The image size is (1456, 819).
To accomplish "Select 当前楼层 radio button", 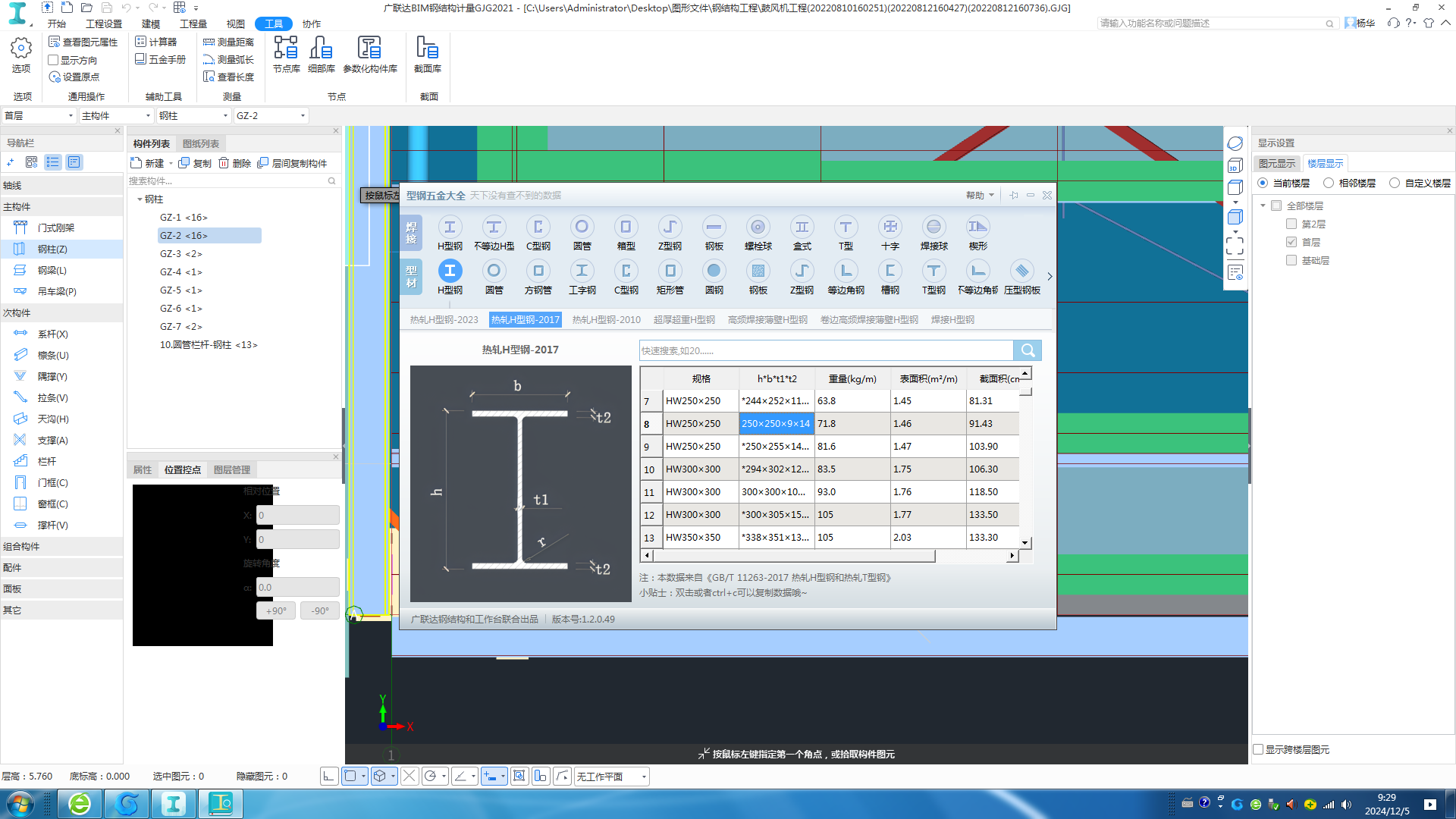I will pos(1263,183).
